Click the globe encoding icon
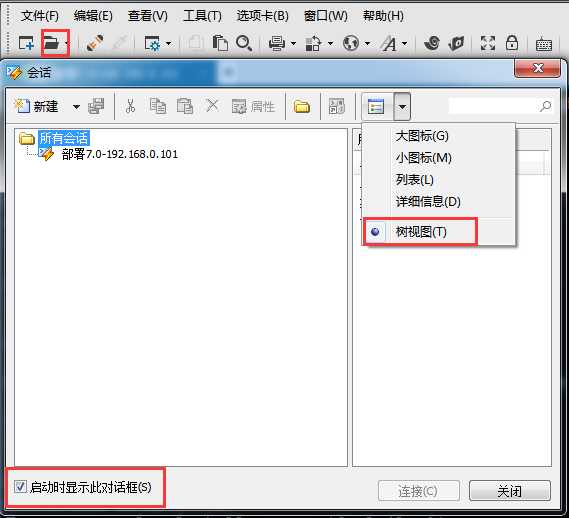The width and height of the screenshot is (569, 518). point(351,43)
